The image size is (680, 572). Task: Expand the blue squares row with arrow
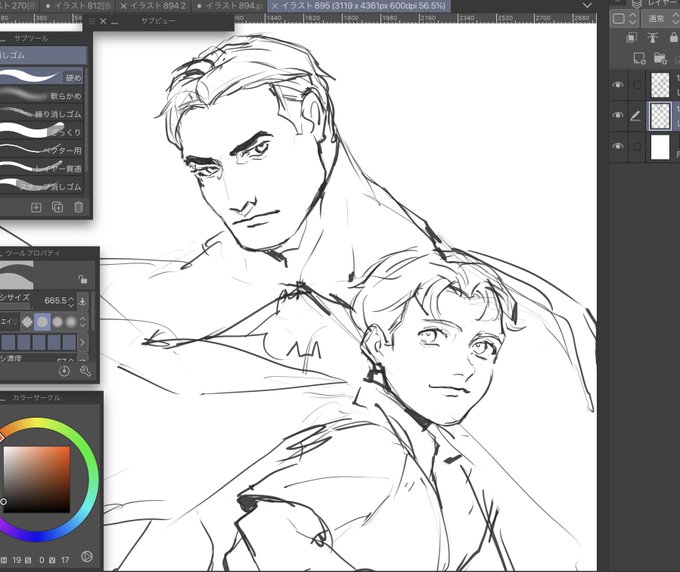click(x=82, y=342)
